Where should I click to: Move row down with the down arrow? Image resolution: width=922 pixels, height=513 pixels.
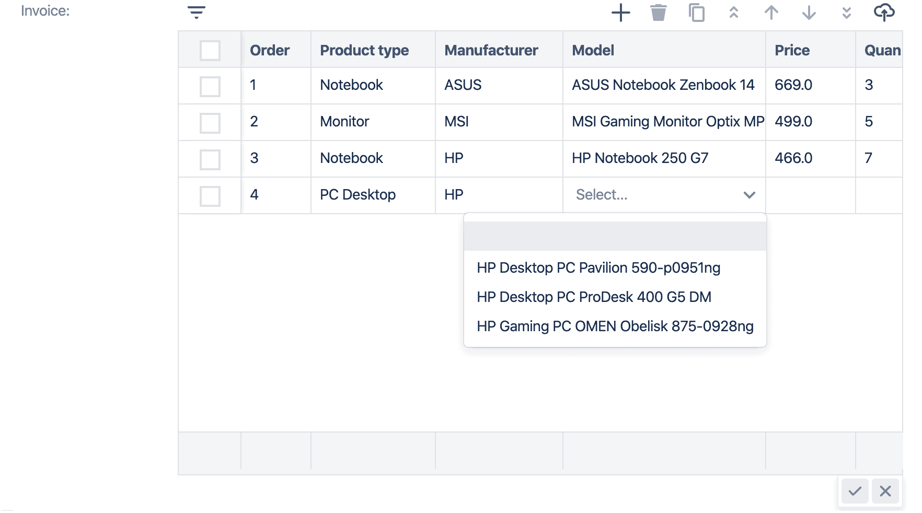pos(809,12)
